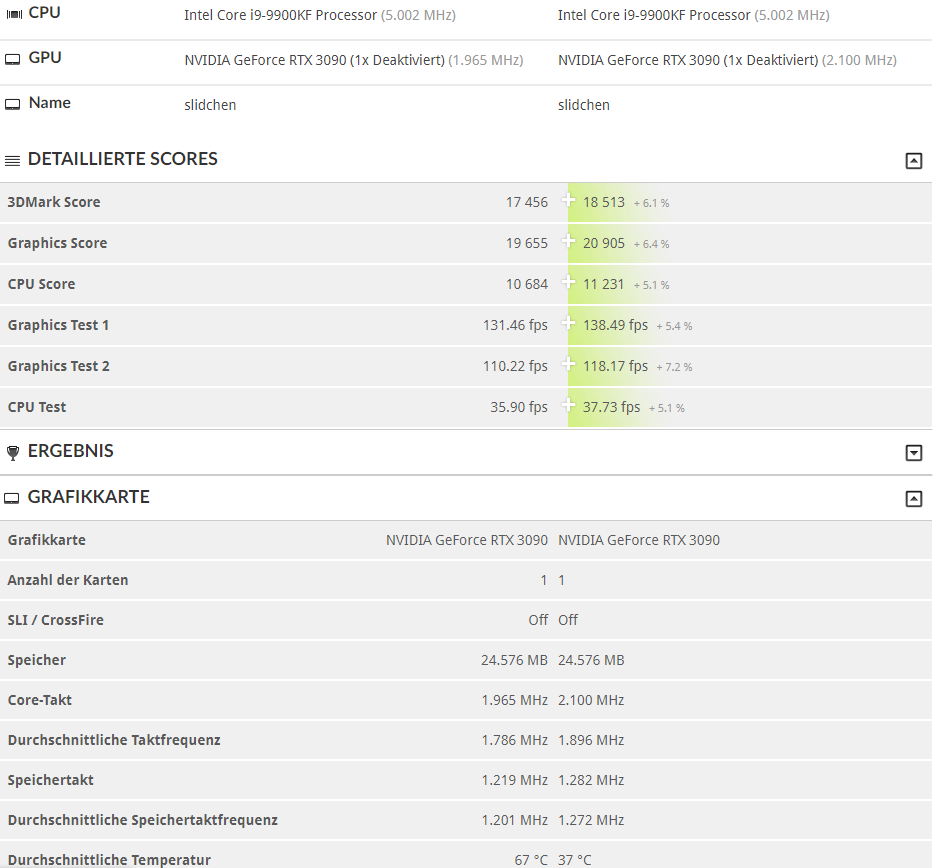Viewport: 936px width, 868px height.
Task: Select Speichertakt value 1.219 MHz
Action: point(515,780)
